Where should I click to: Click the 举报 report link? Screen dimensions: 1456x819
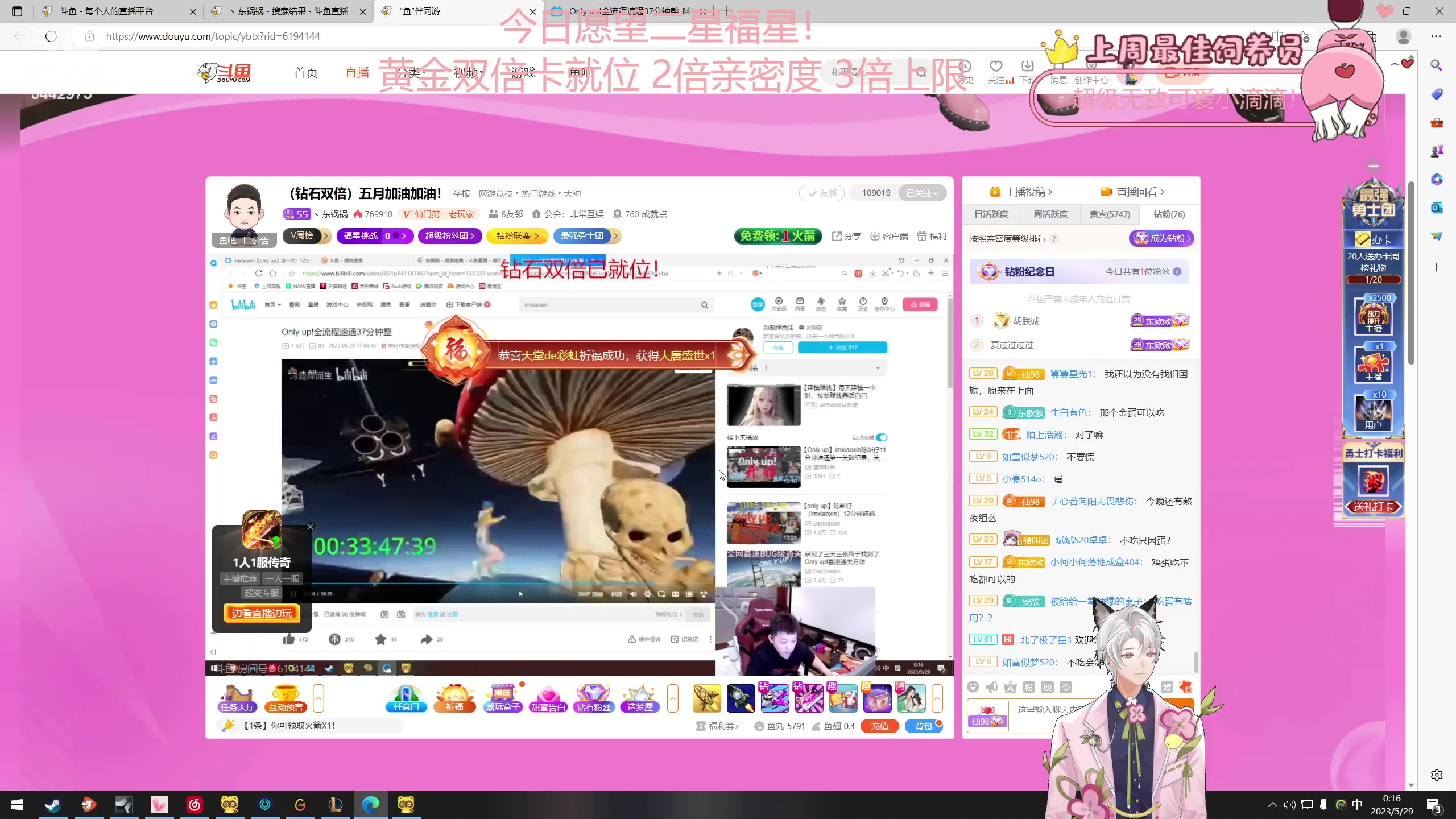click(461, 194)
